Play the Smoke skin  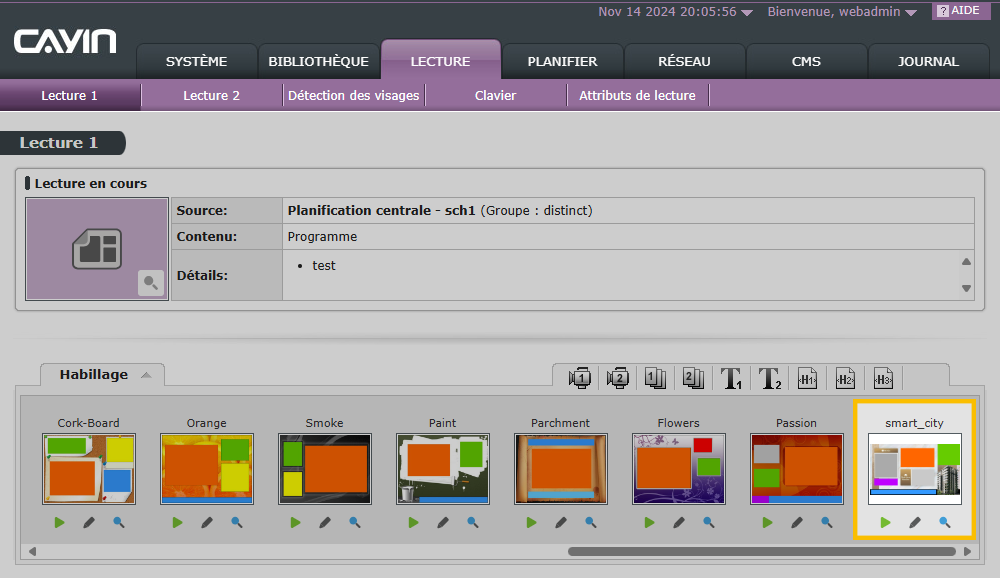coord(295,522)
